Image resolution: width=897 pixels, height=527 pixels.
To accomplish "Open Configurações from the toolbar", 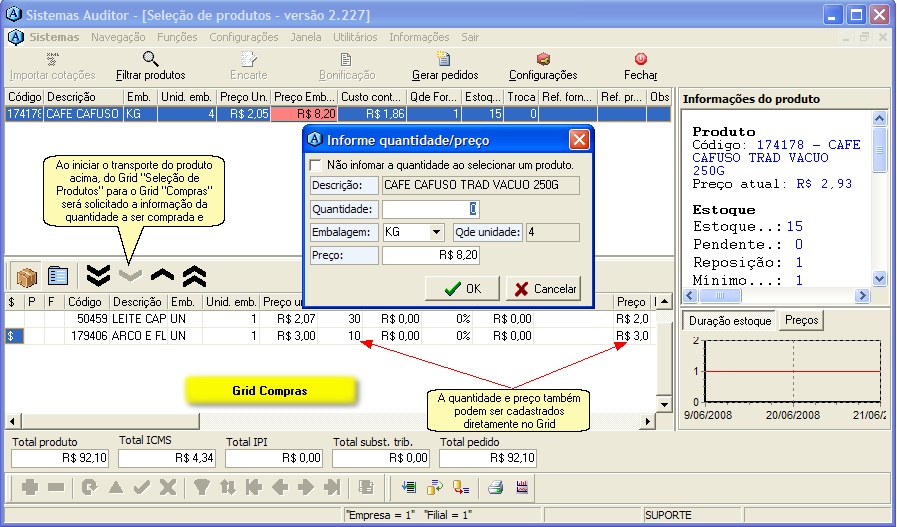I will click(543, 60).
